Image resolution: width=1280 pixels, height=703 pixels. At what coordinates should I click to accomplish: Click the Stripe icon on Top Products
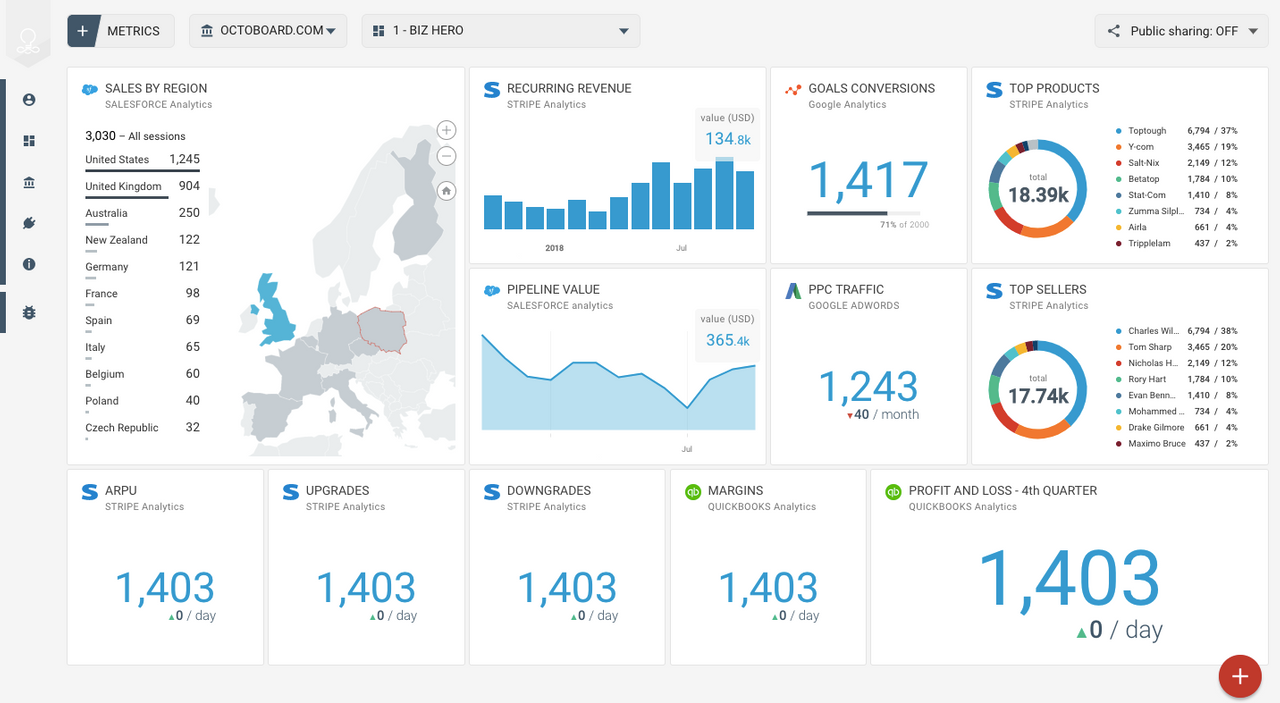click(994, 90)
